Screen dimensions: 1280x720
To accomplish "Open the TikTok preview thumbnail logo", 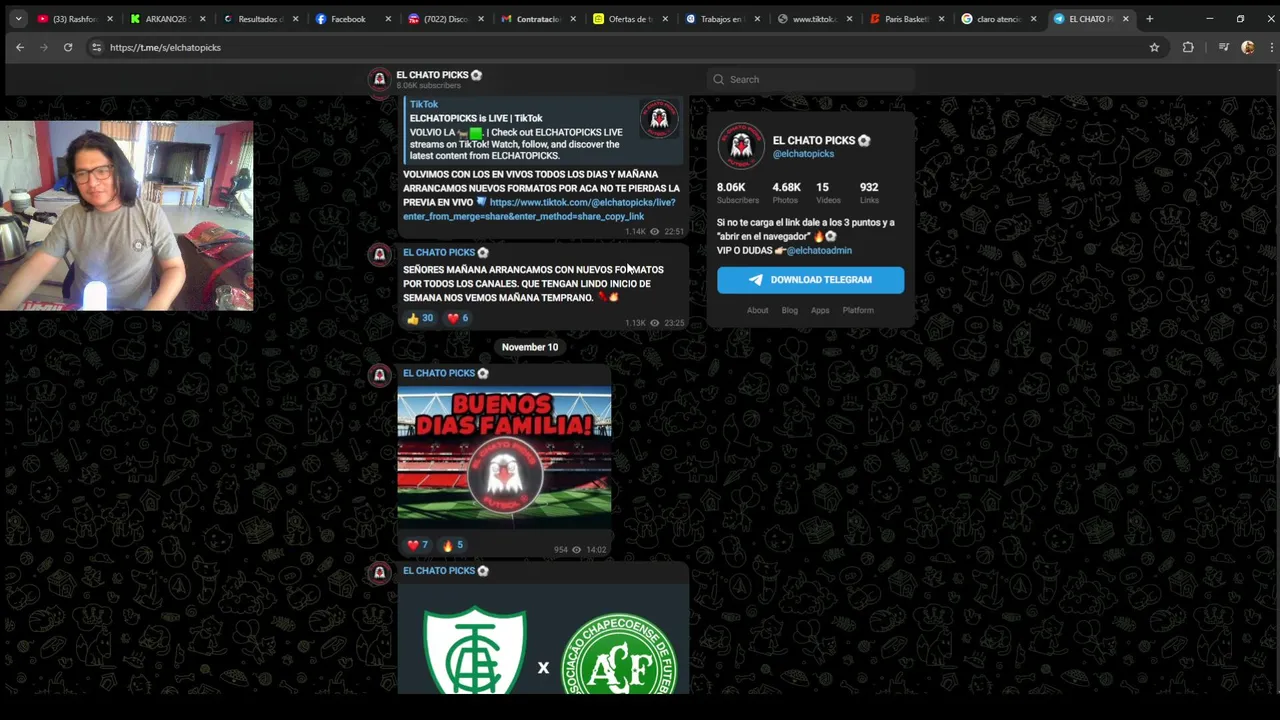I will [x=658, y=119].
